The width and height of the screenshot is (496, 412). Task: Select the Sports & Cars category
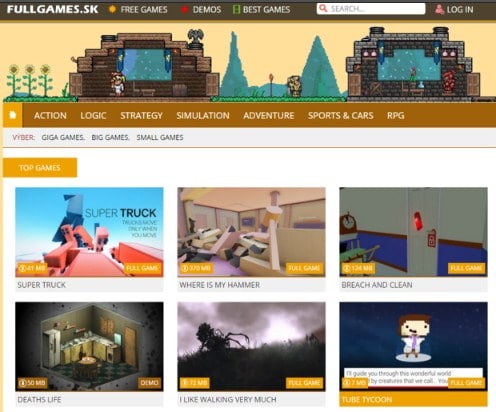pos(340,115)
